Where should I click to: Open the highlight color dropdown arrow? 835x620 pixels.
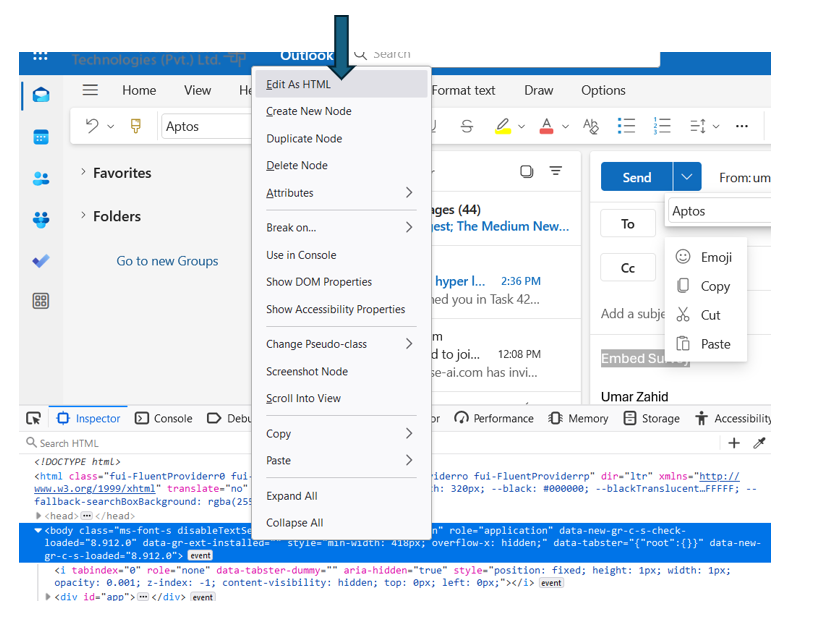(x=521, y=126)
